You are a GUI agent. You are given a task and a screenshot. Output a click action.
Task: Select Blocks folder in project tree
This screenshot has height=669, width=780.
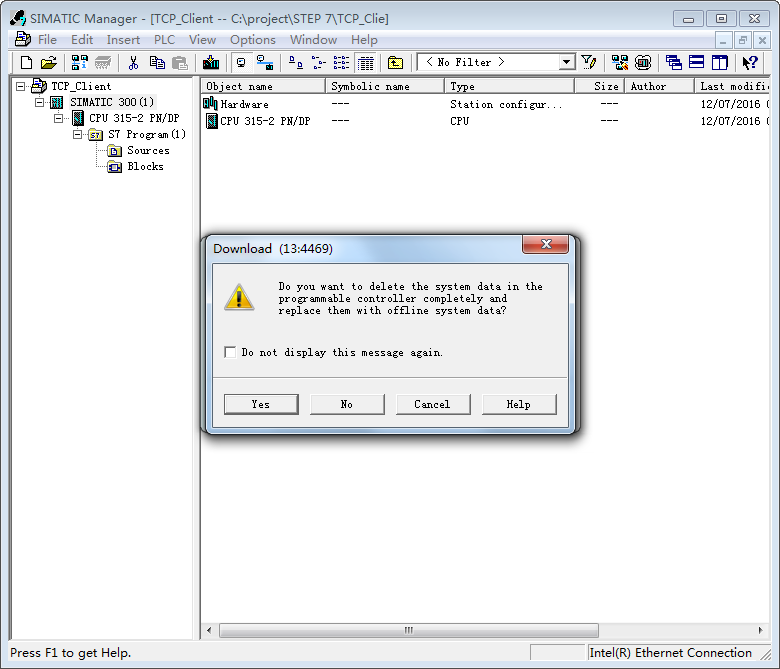tap(145, 166)
